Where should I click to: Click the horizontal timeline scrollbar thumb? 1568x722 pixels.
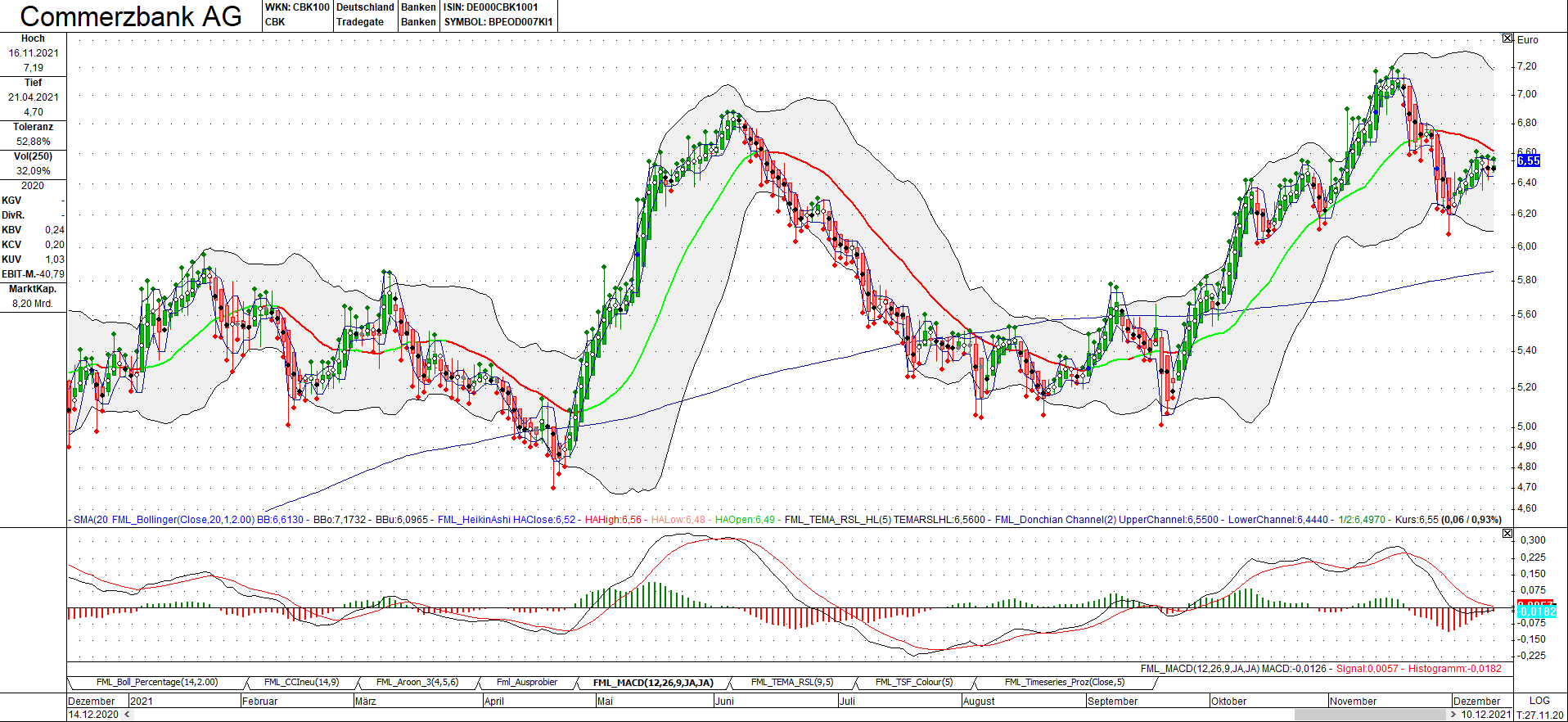pyautogui.click(x=1370, y=715)
